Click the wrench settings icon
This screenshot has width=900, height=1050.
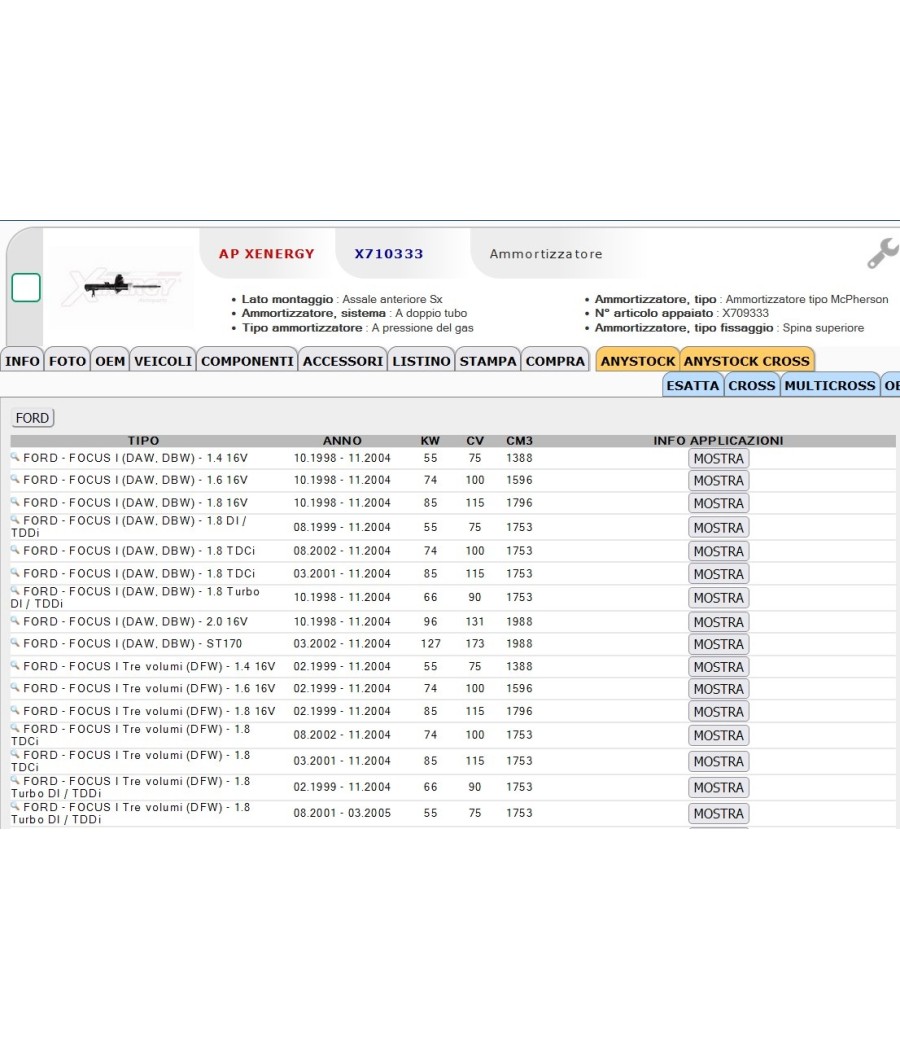point(883,254)
